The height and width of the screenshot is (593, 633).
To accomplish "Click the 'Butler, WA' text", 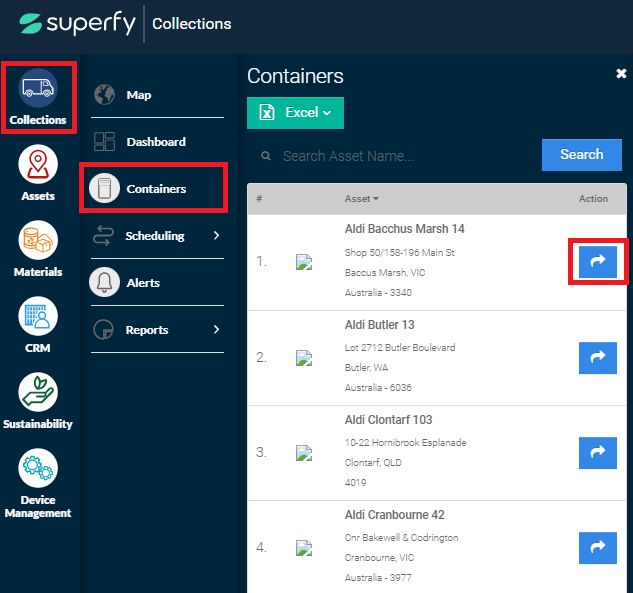I will [x=366, y=368].
